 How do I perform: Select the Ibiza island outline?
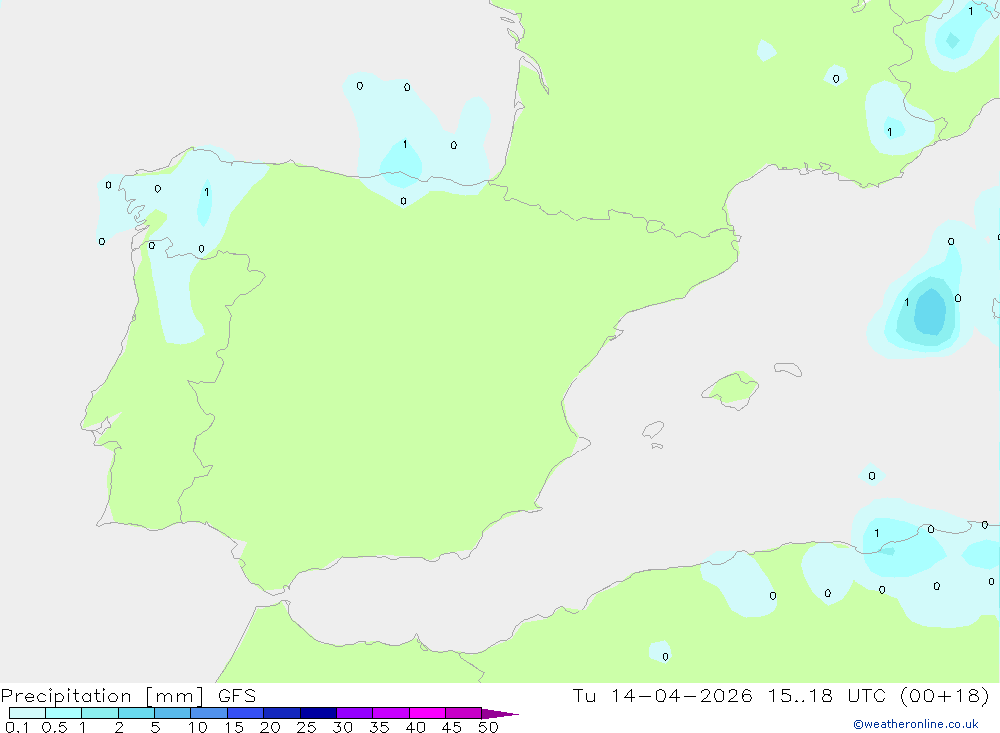(653, 431)
